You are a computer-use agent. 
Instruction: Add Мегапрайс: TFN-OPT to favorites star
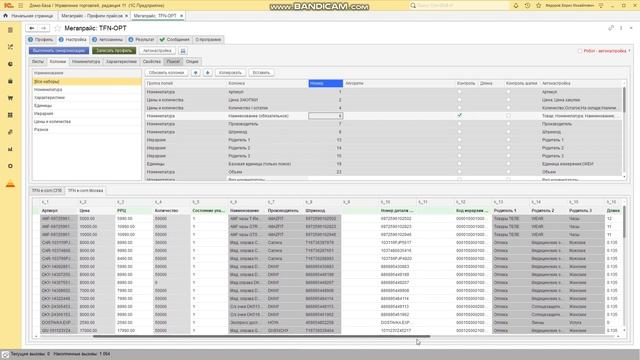point(57,28)
